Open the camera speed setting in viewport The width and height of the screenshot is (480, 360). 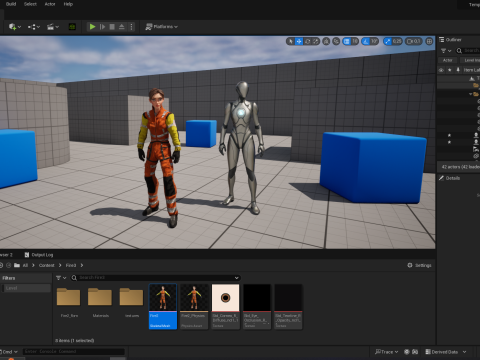(x=413, y=41)
